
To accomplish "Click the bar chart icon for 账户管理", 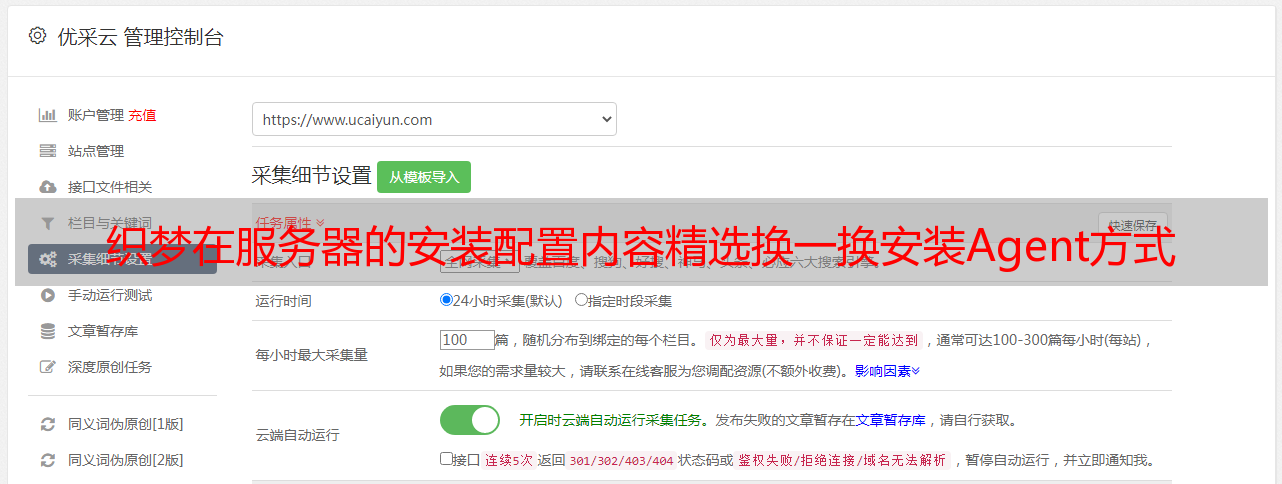I will (47, 115).
